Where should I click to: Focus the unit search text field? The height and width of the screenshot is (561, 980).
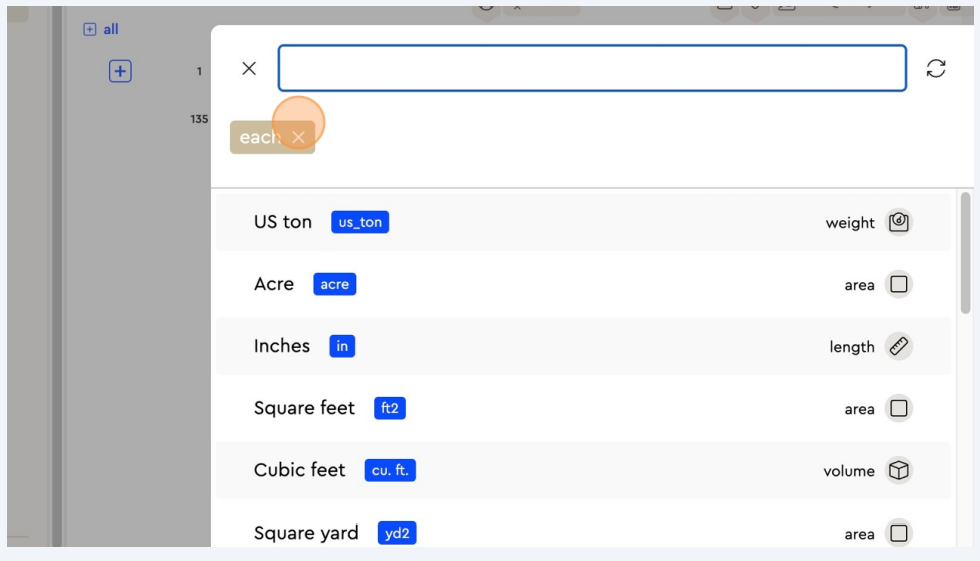tap(592, 68)
